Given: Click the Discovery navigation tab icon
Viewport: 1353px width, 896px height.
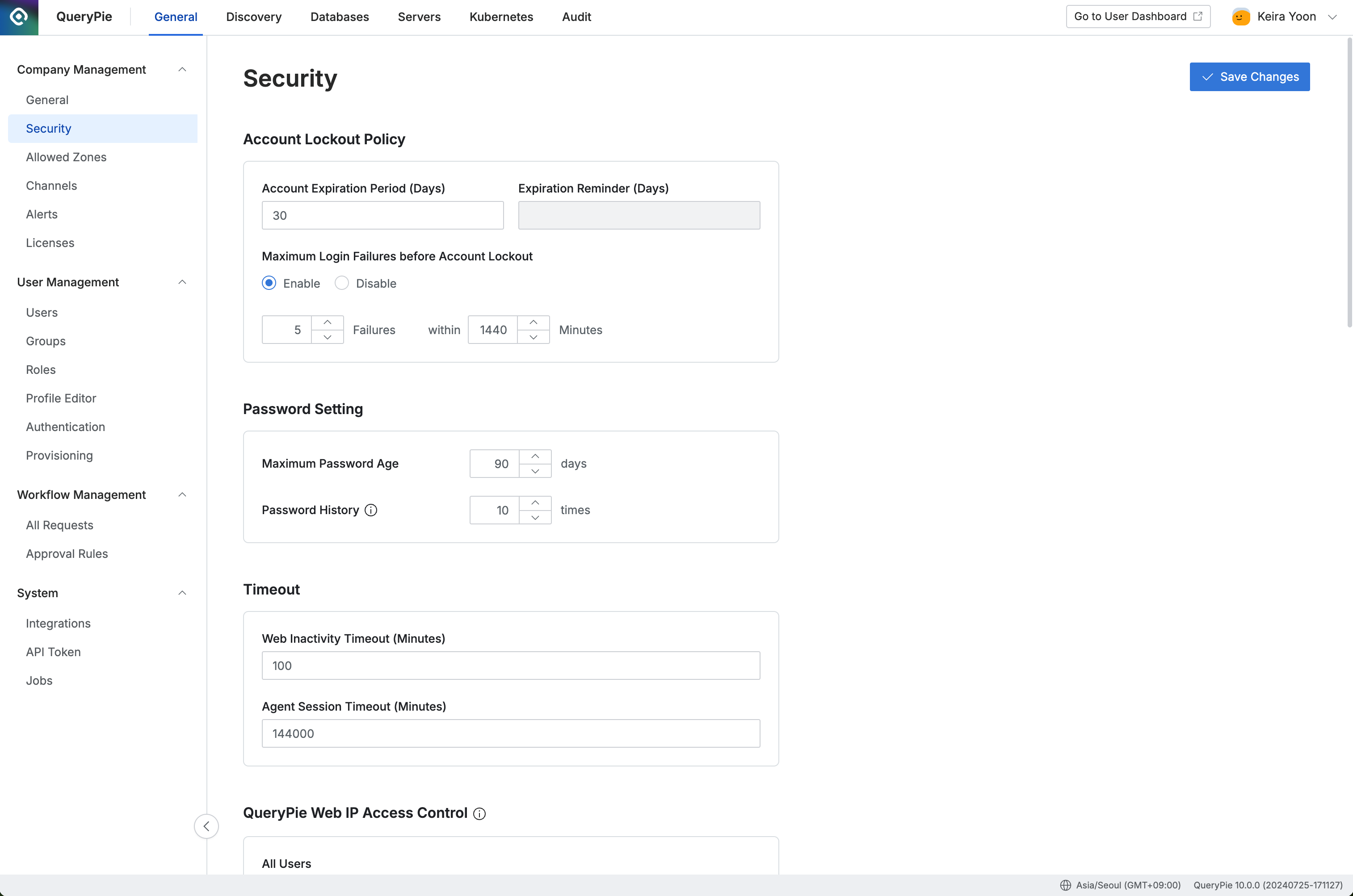Looking at the screenshot, I should pyautogui.click(x=254, y=16).
